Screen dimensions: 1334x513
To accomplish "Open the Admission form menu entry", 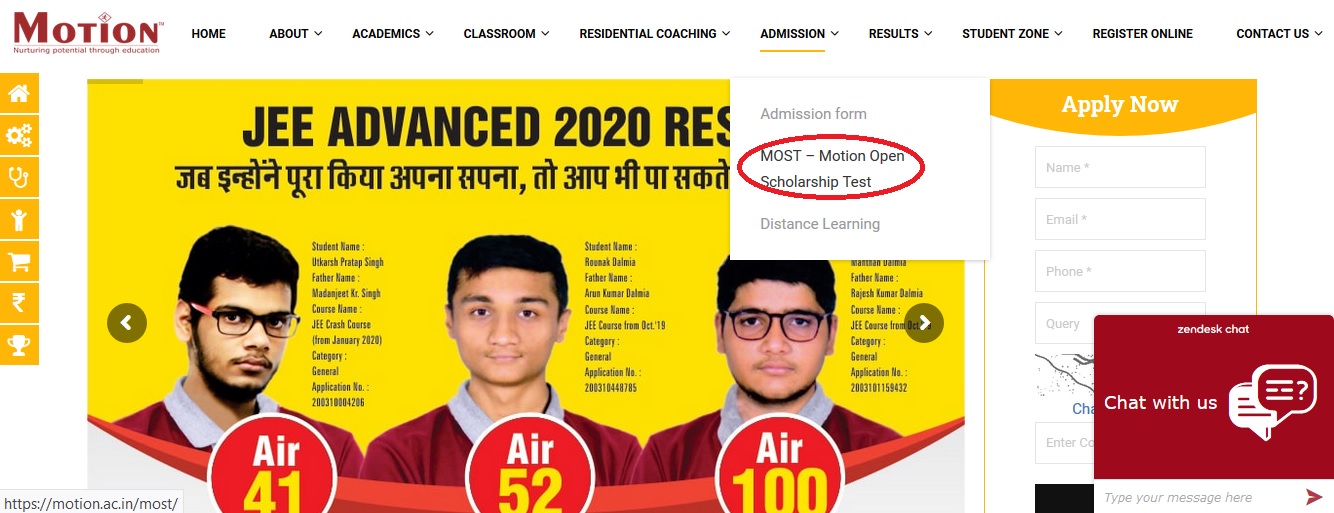I will (813, 114).
